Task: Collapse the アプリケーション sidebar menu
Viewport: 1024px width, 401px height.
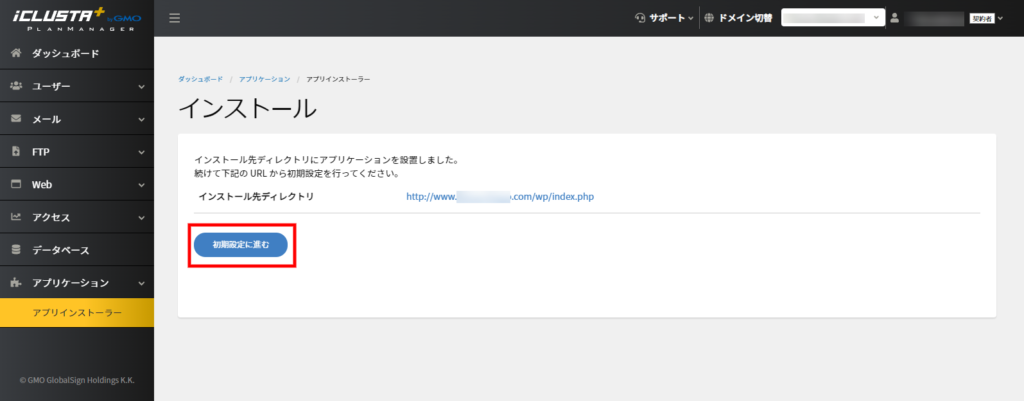Action: tap(77, 283)
